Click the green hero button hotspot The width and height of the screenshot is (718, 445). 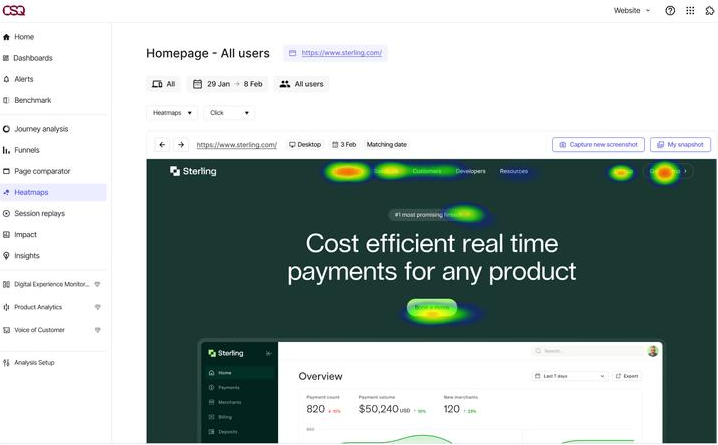coord(432,308)
